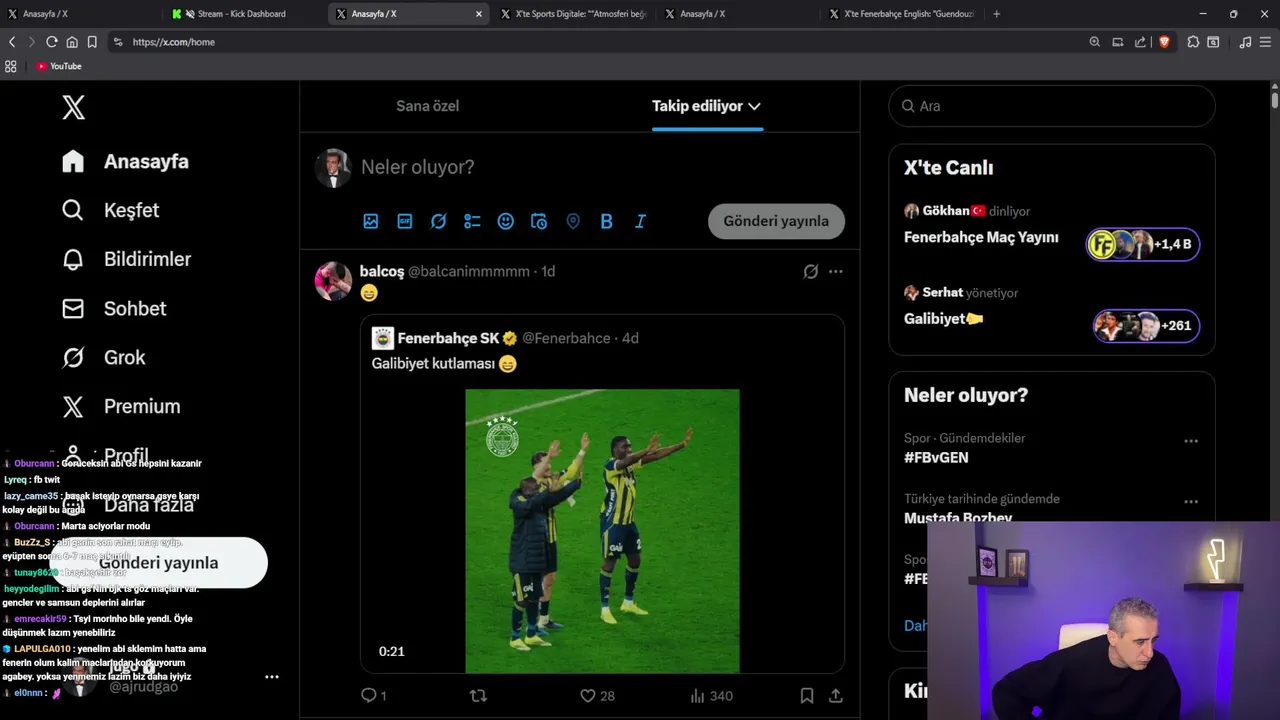Open listeners badge showing +261
The width and height of the screenshot is (1280, 720).
pos(1146,325)
